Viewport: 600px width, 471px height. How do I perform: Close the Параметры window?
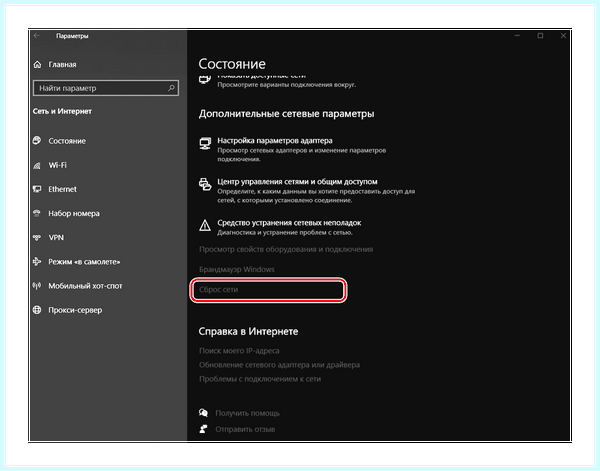[x=563, y=36]
